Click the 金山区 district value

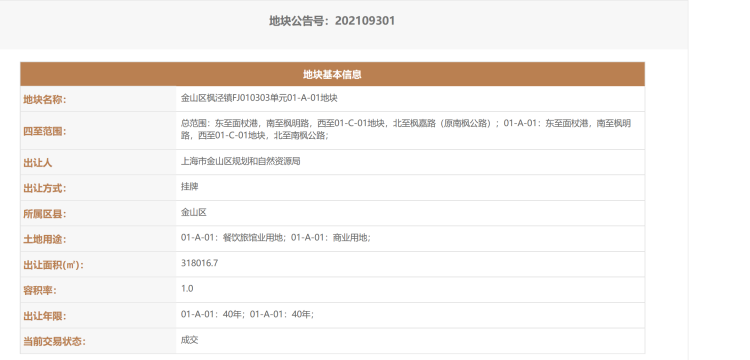(194, 212)
